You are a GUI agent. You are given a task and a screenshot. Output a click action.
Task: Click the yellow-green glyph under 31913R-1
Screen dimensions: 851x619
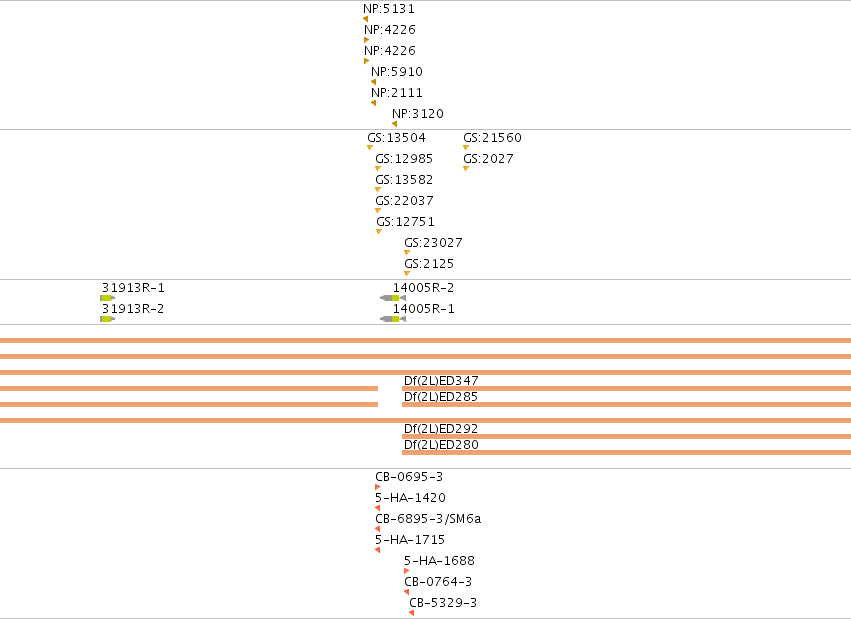click(107, 298)
